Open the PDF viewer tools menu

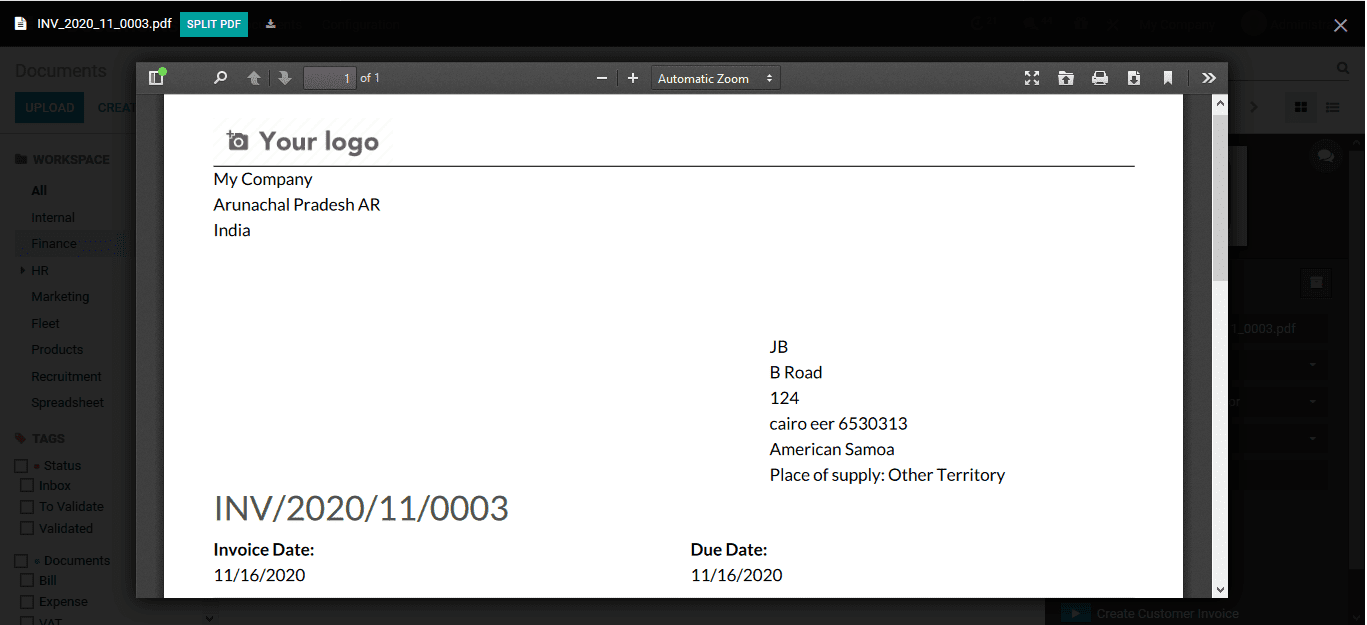pyautogui.click(x=1209, y=78)
